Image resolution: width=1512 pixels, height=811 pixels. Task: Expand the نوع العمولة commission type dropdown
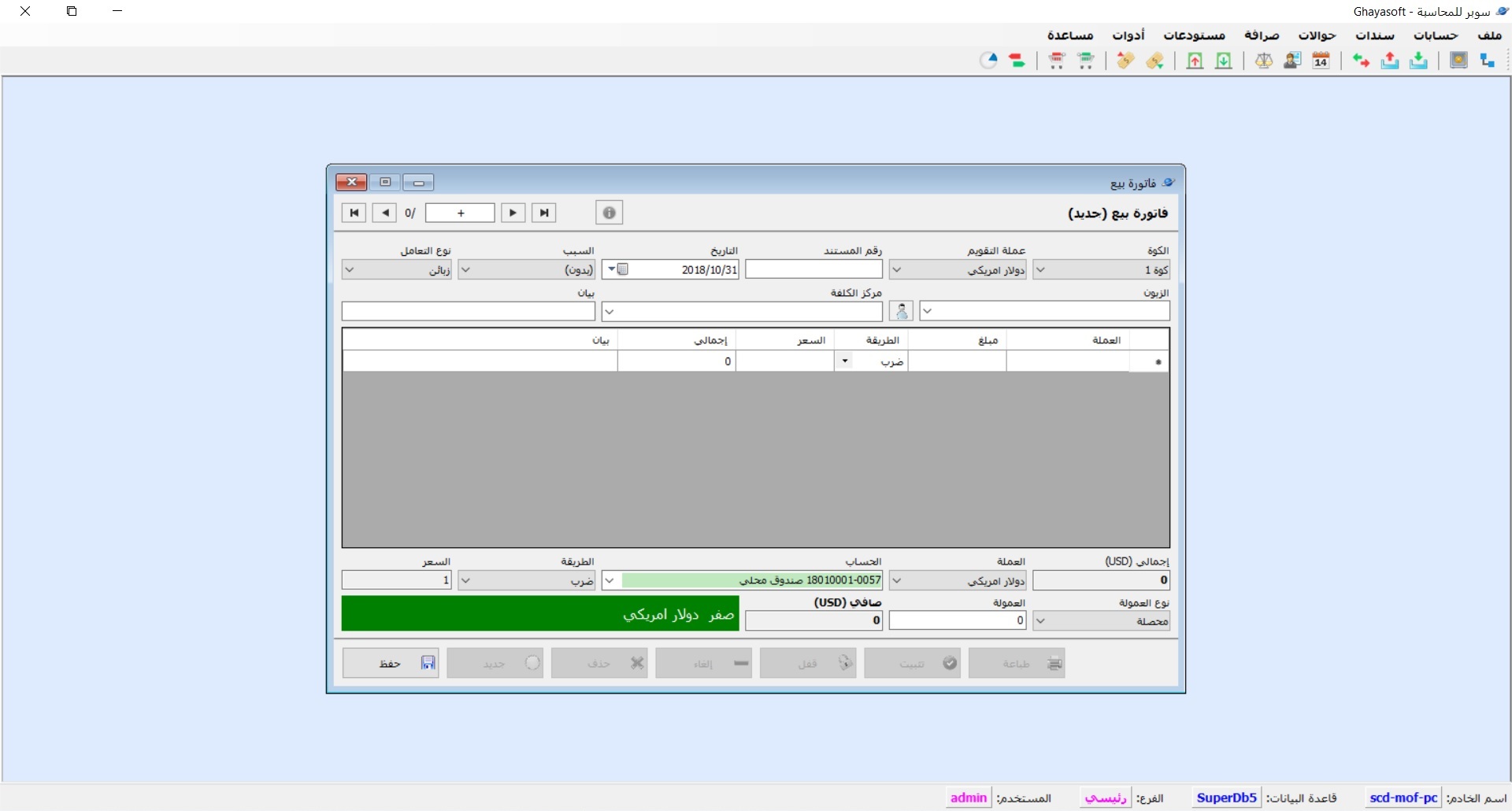[x=1040, y=621]
